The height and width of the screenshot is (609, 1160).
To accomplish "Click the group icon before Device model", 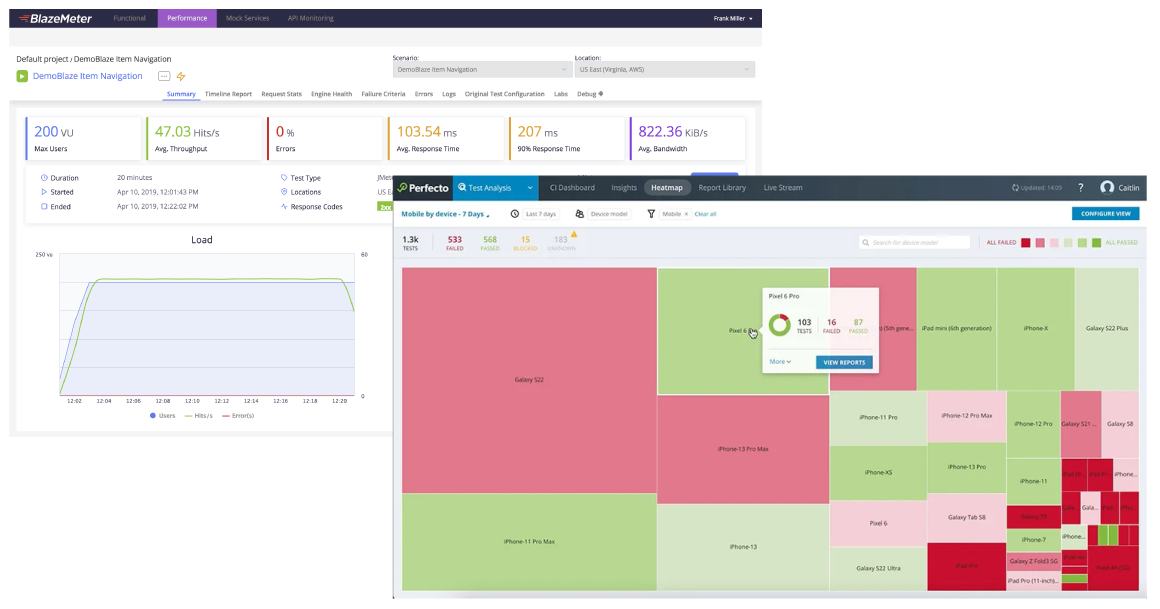I will 579,214.
